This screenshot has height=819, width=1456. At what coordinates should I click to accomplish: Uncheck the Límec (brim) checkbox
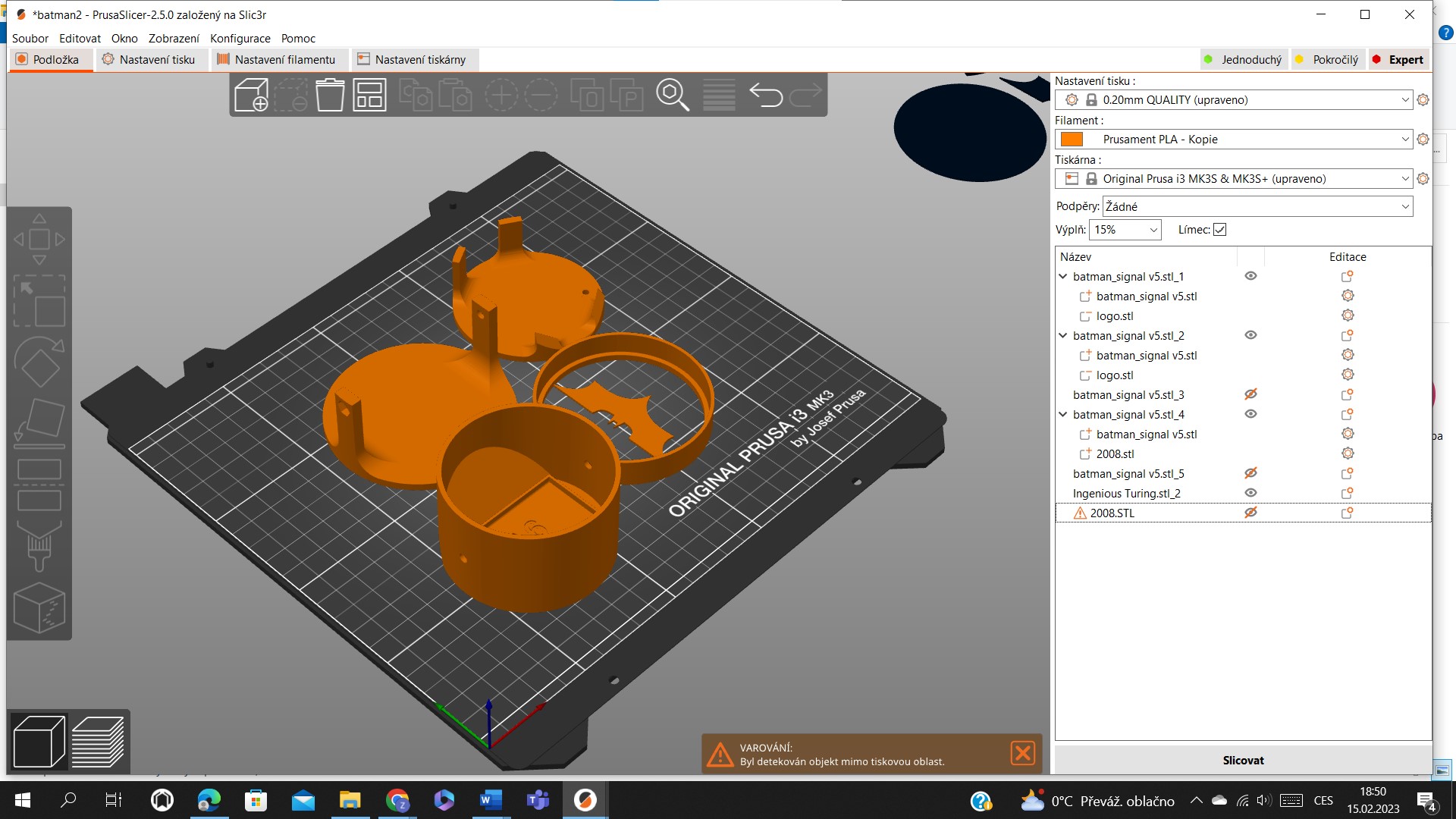pos(1219,230)
